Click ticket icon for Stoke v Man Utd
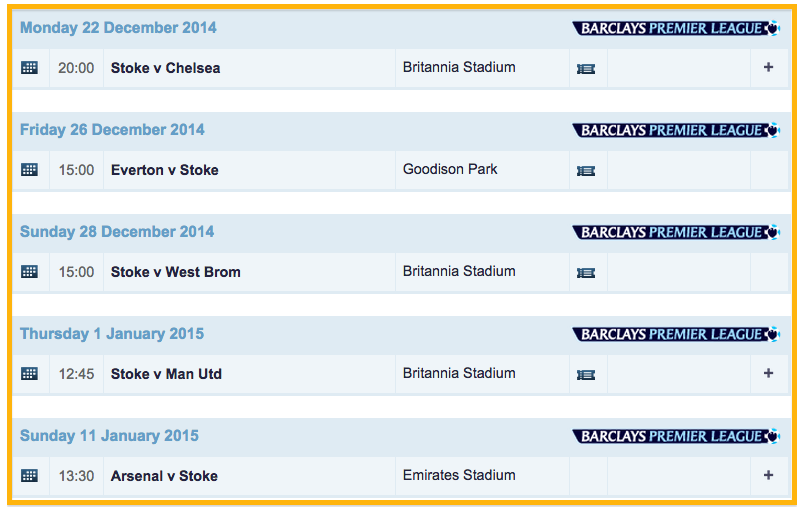Screen dimensions: 808x512 586,375
